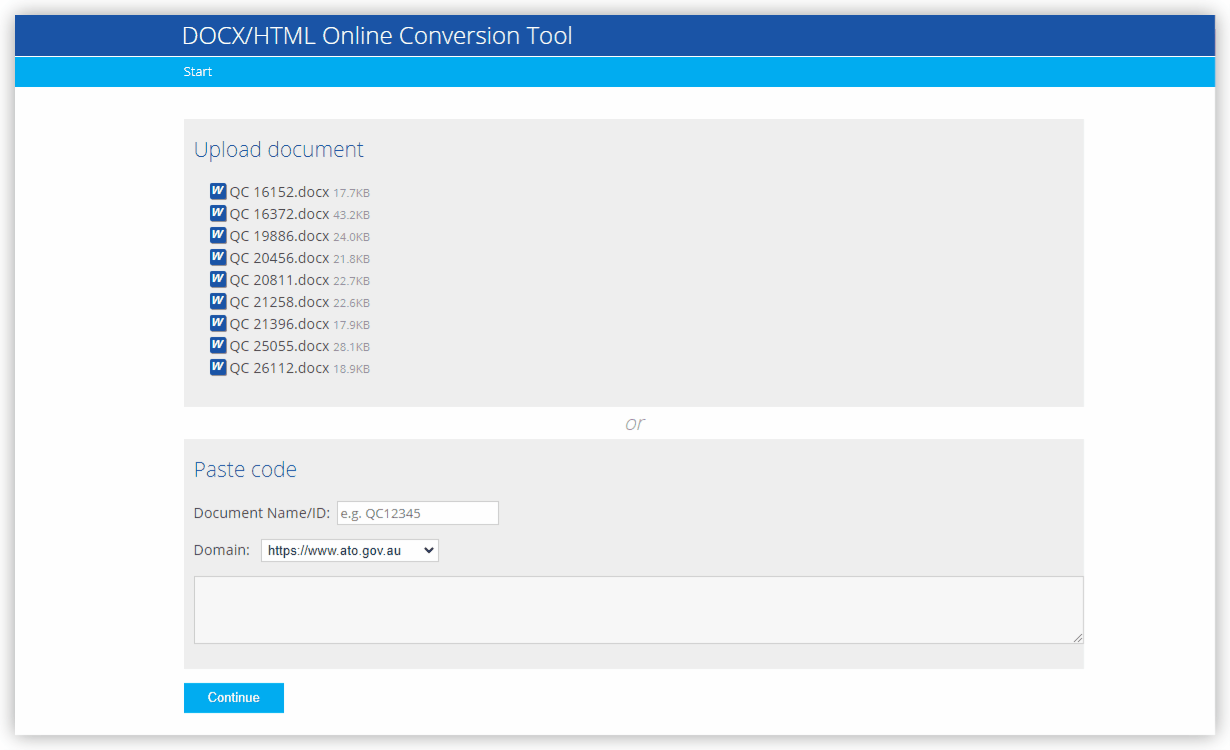Select the QC 16152.docx file name
Viewport: 1230px width, 750px height.
(x=279, y=192)
